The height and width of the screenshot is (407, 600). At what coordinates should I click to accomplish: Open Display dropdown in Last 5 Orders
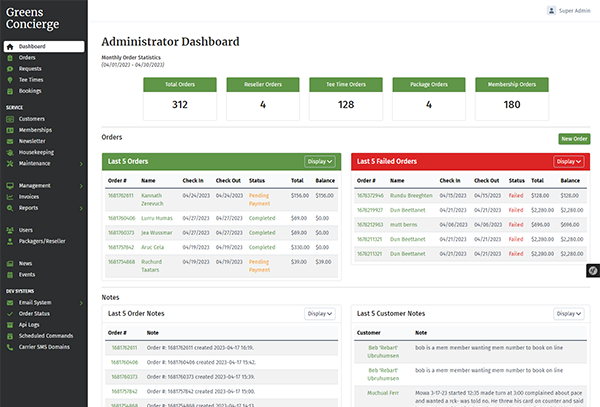(320, 161)
